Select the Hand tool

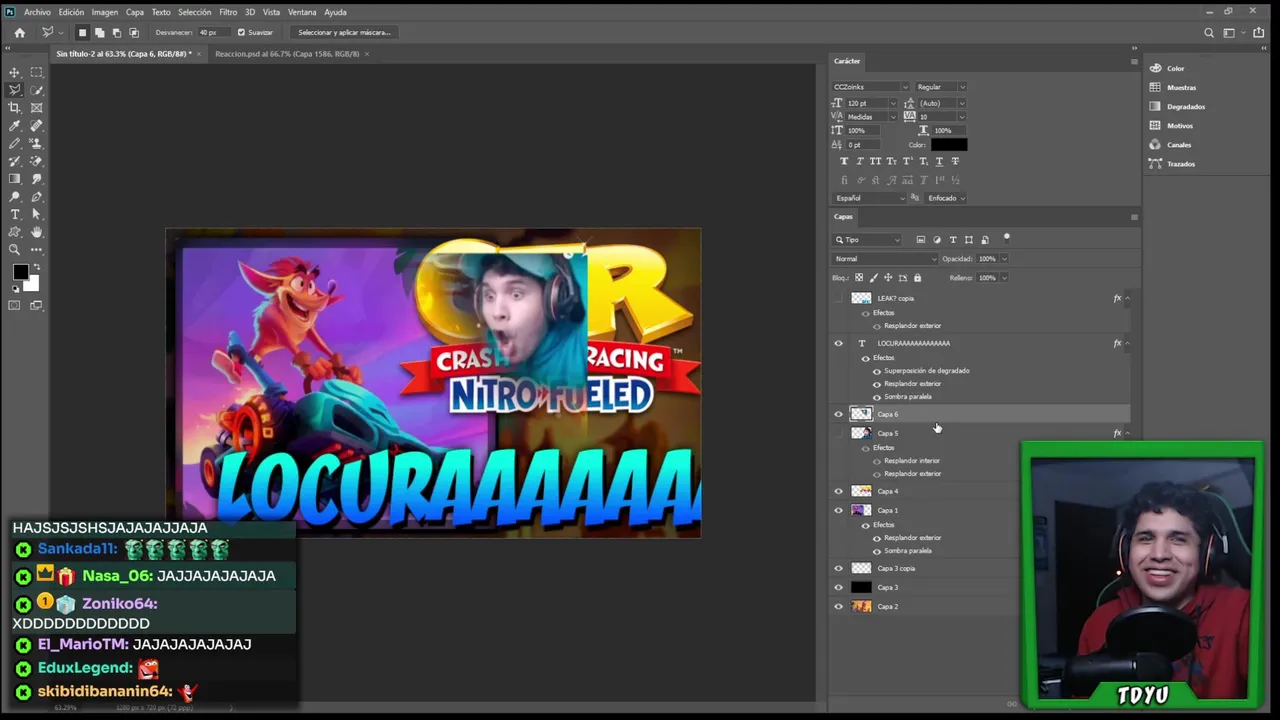coord(37,232)
